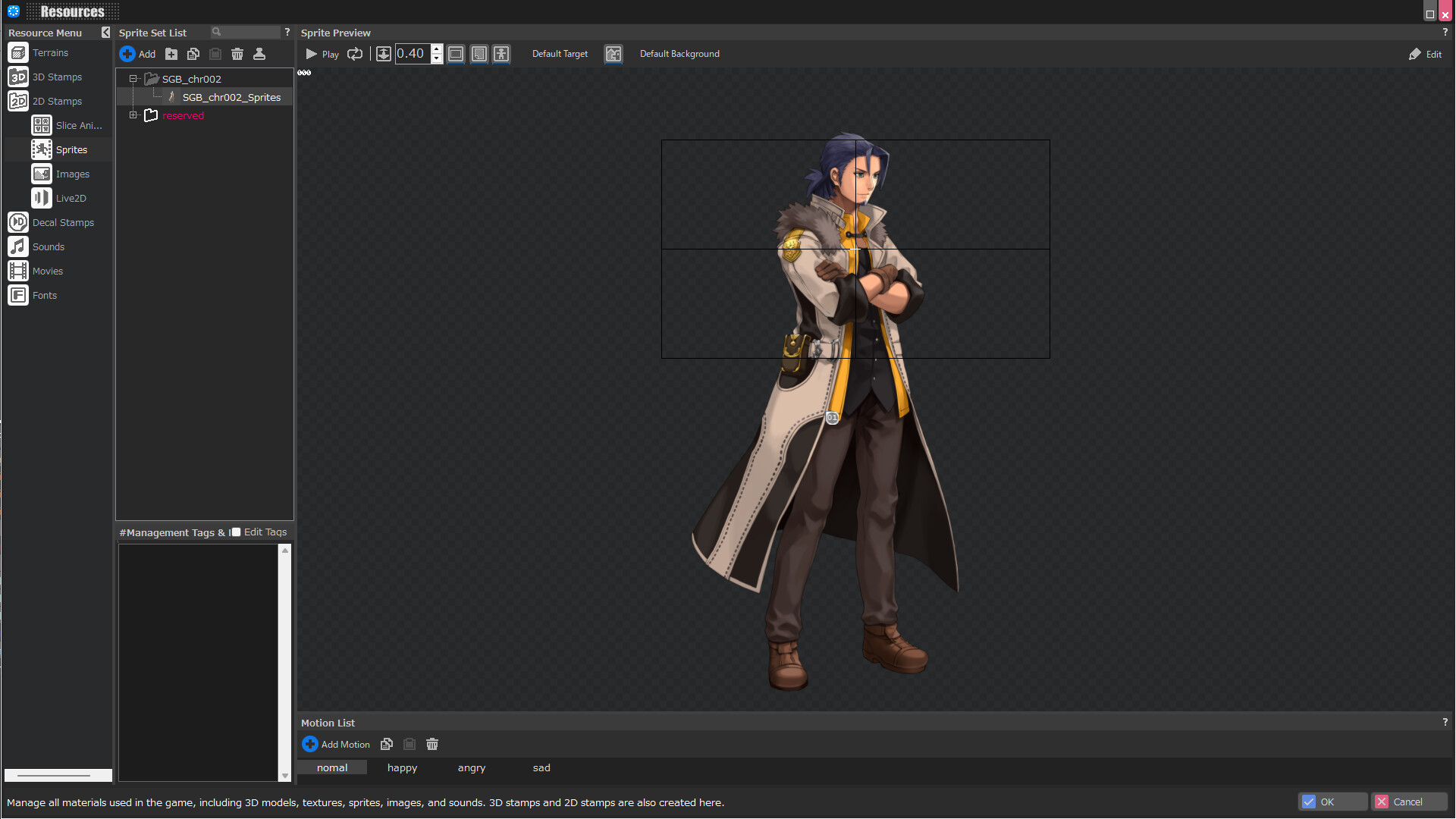
Task: Click the 01 marker on the character
Action: [x=832, y=418]
